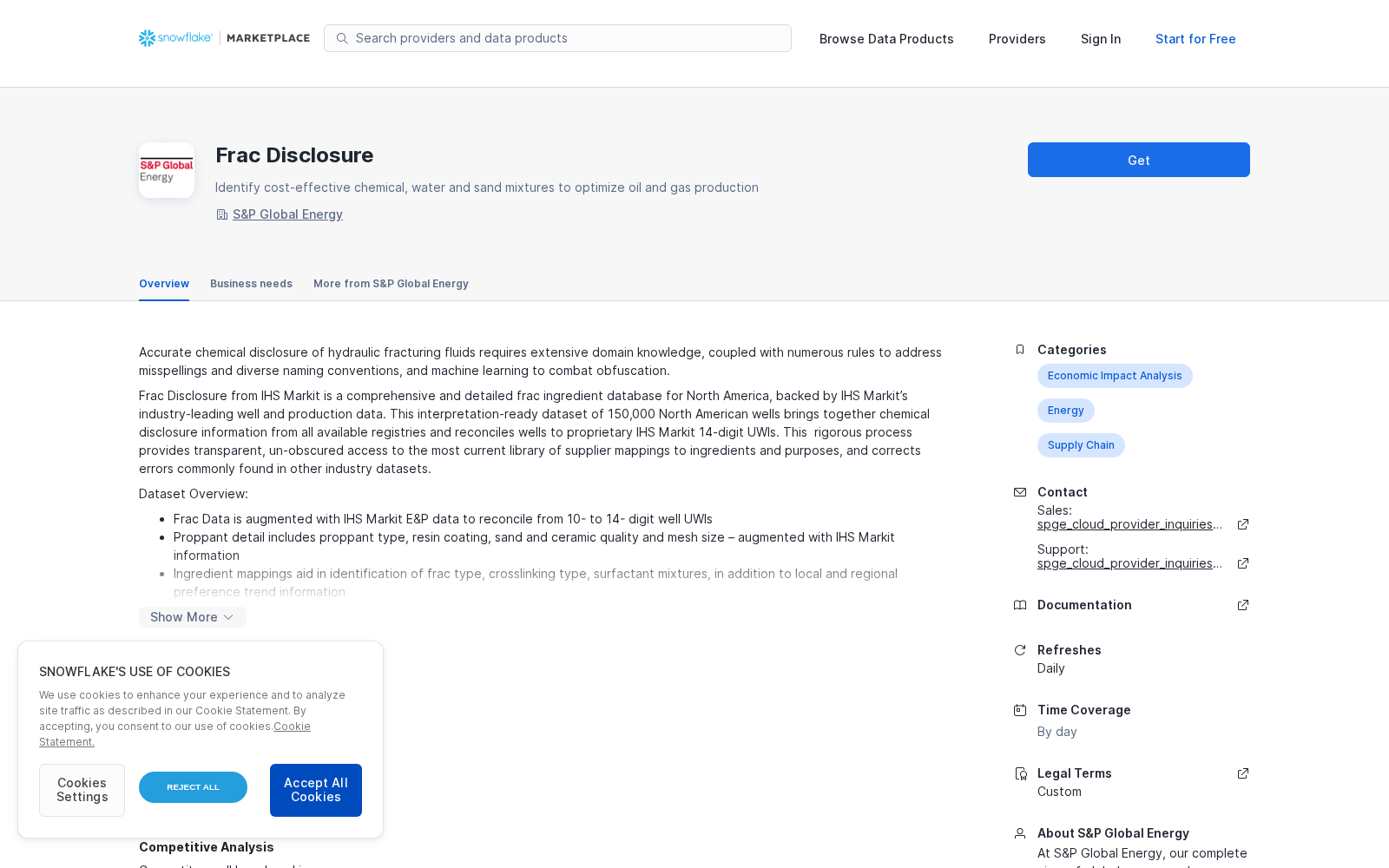1389x868 pixels.
Task: Click the About S&P Global Energy person icon
Action: 1020,833
